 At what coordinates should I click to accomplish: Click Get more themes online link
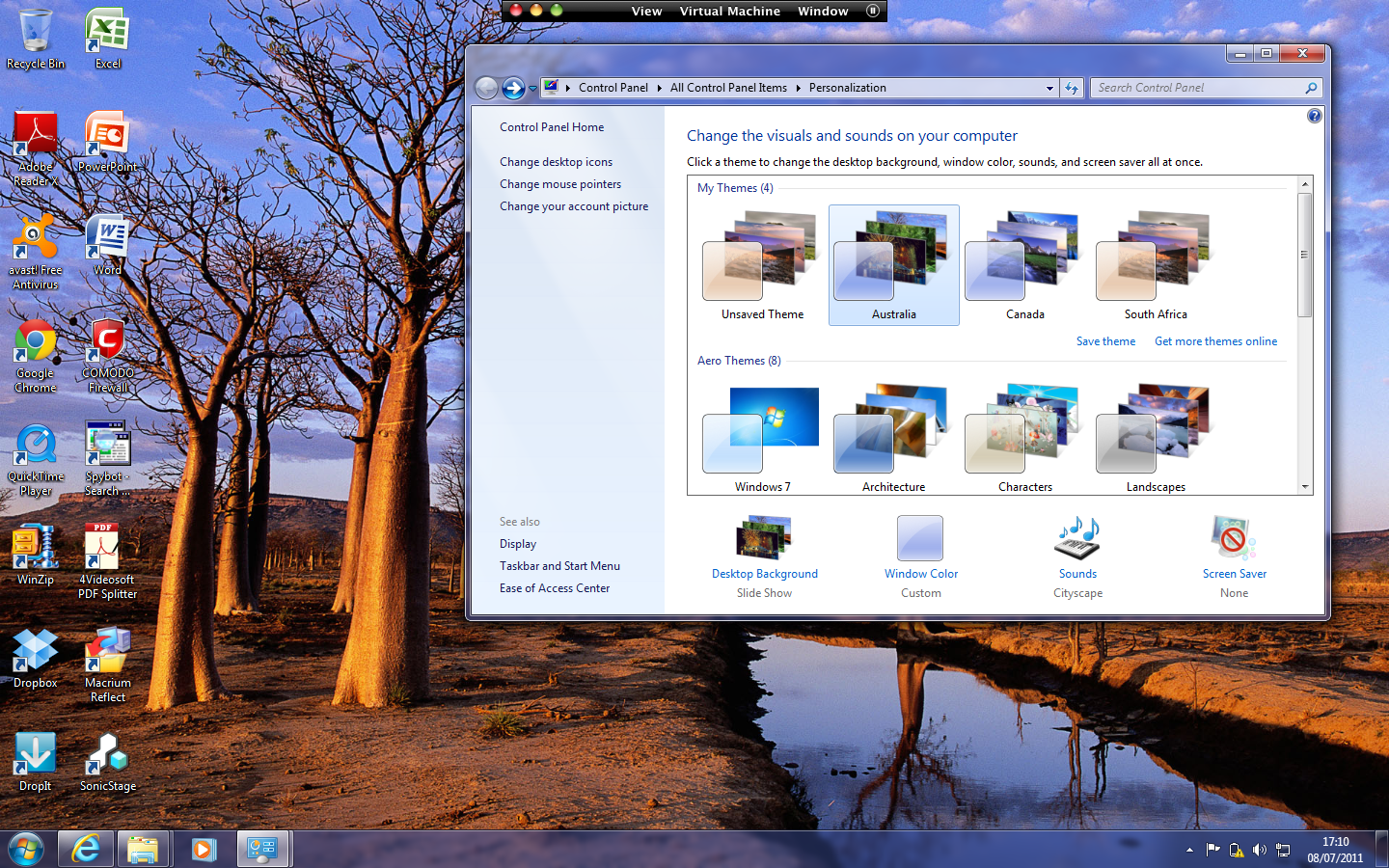pyautogui.click(x=1215, y=341)
